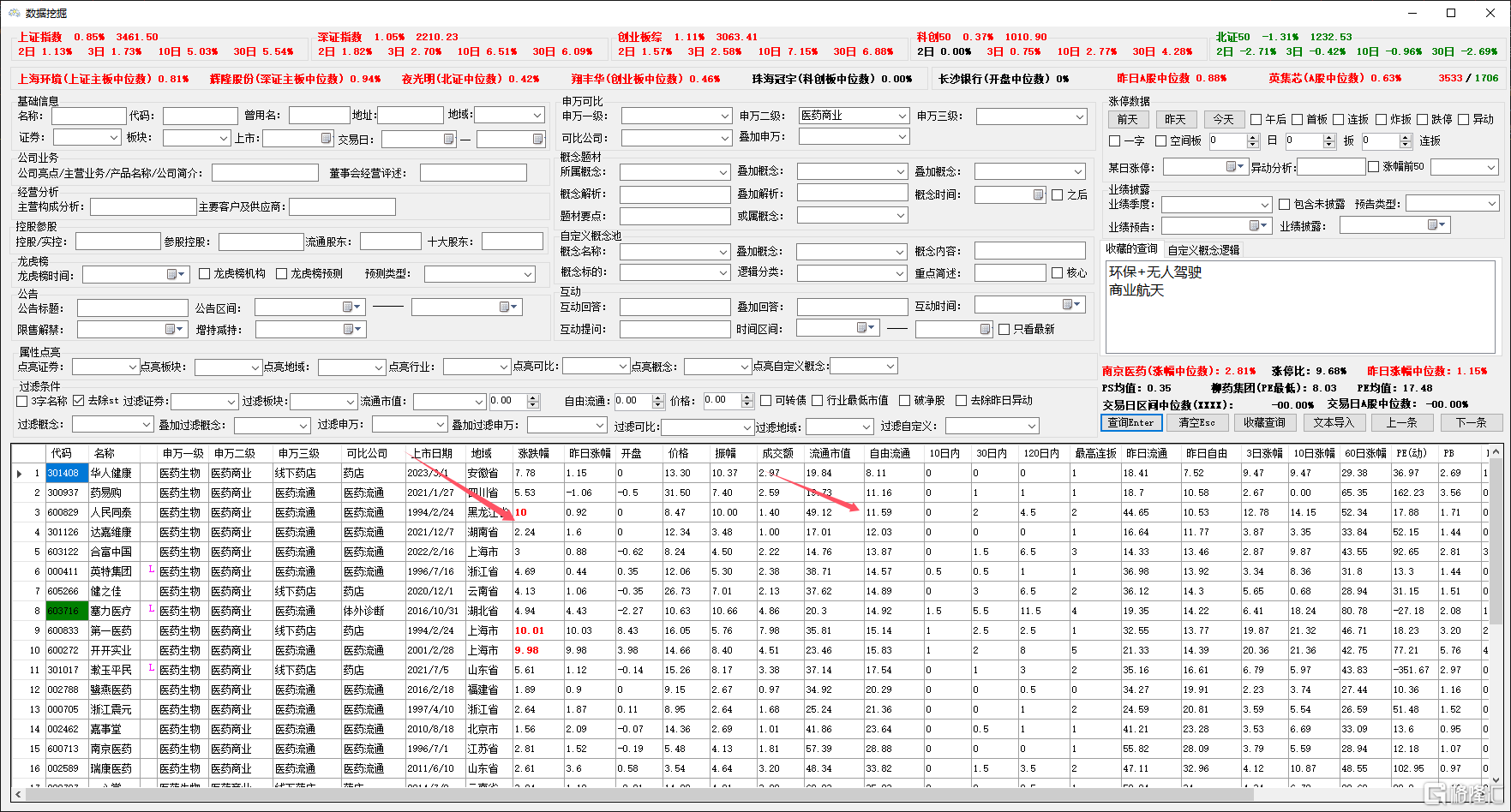Open the 时间区间 end calendar icon
Viewport: 1511px width, 812px height.
[x=985, y=329]
